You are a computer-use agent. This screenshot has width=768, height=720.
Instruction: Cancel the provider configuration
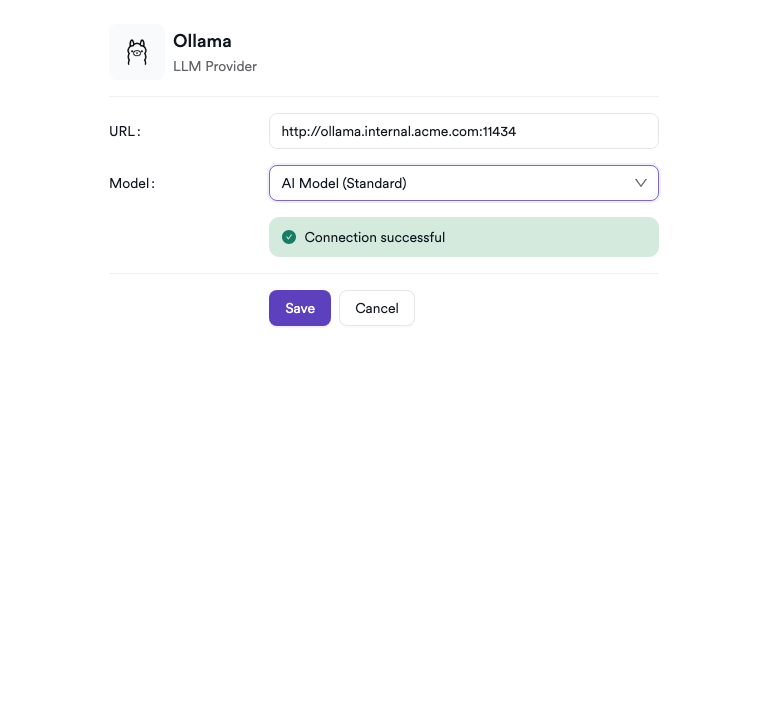377,308
